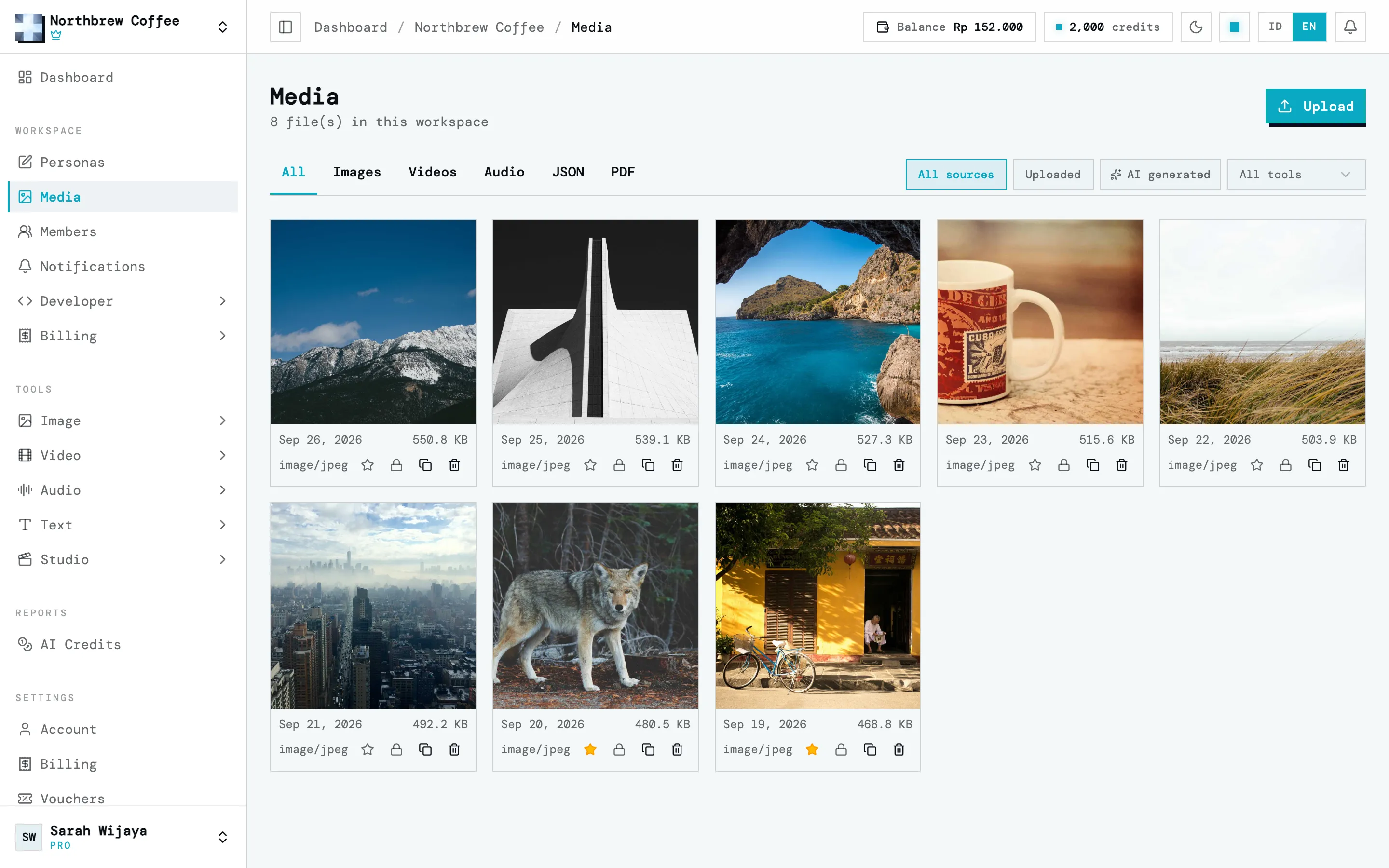Expand the Image tools section
The image size is (1389, 868).
coord(123,421)
